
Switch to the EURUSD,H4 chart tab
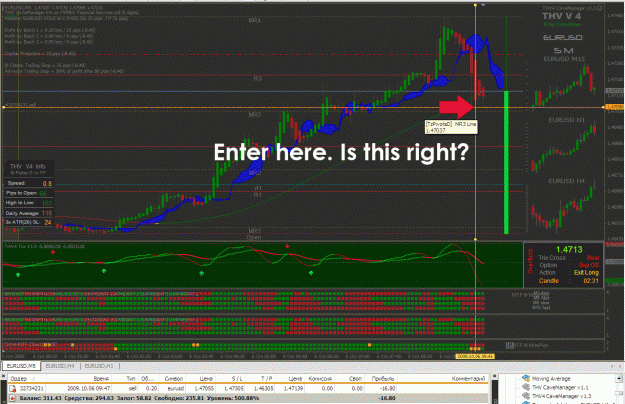[x=60, y=366]
